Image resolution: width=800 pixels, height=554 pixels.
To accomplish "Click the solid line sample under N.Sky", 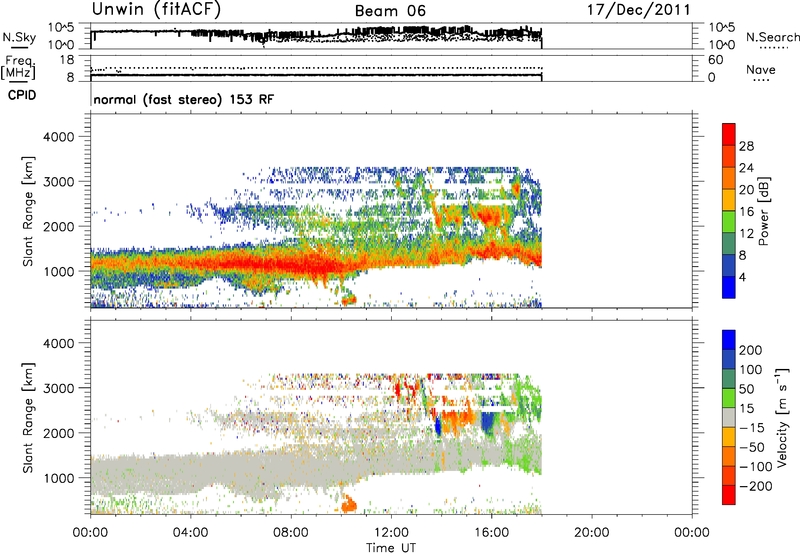I will pos(19,47).
